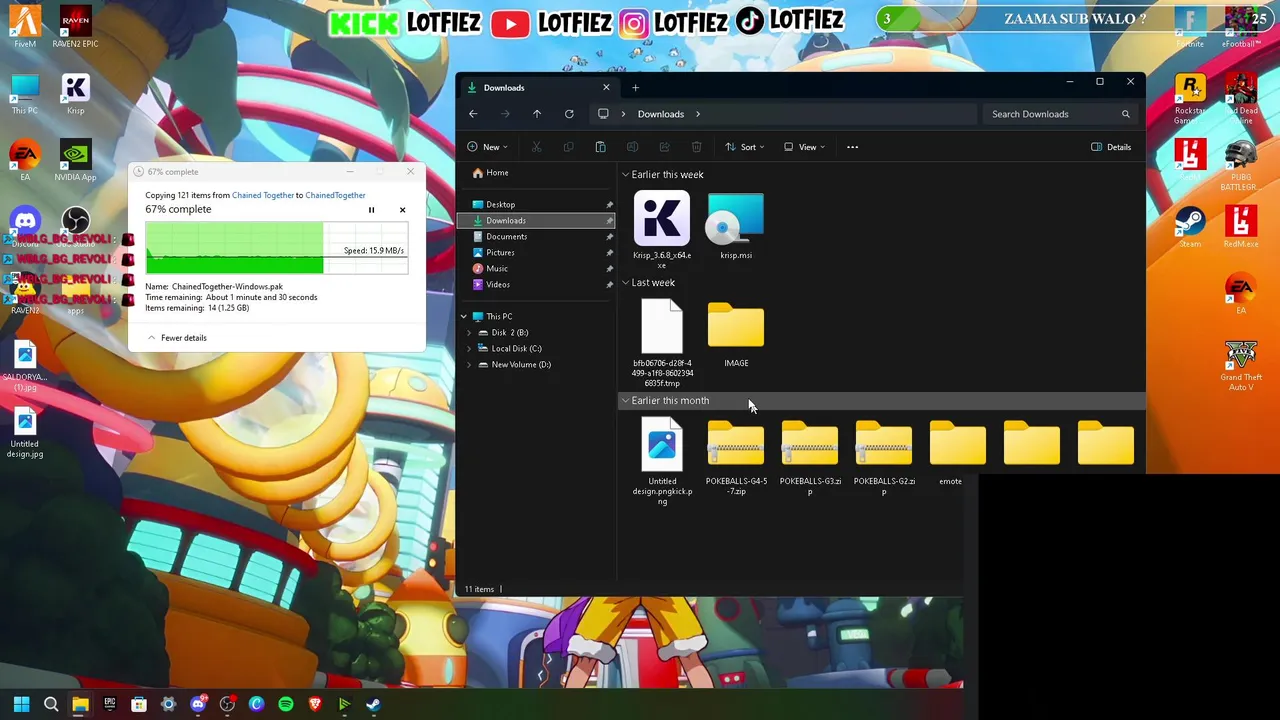Open the See more ellipsis menu
1280x720 pixels.
[852, 147]
